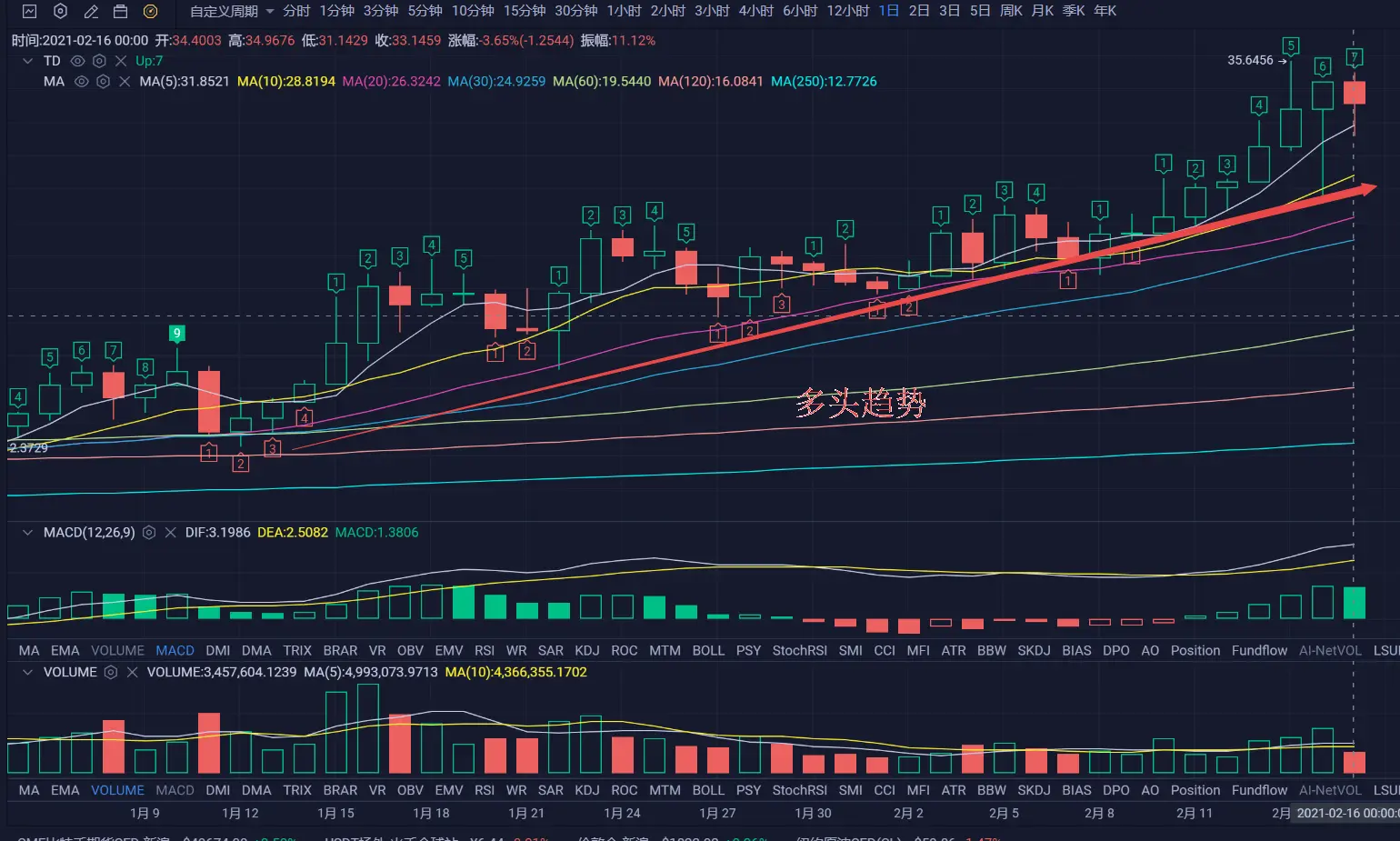Close the VOLUME indicator panel
Viewport: 1400px width, 841px height.
(132, 672)
